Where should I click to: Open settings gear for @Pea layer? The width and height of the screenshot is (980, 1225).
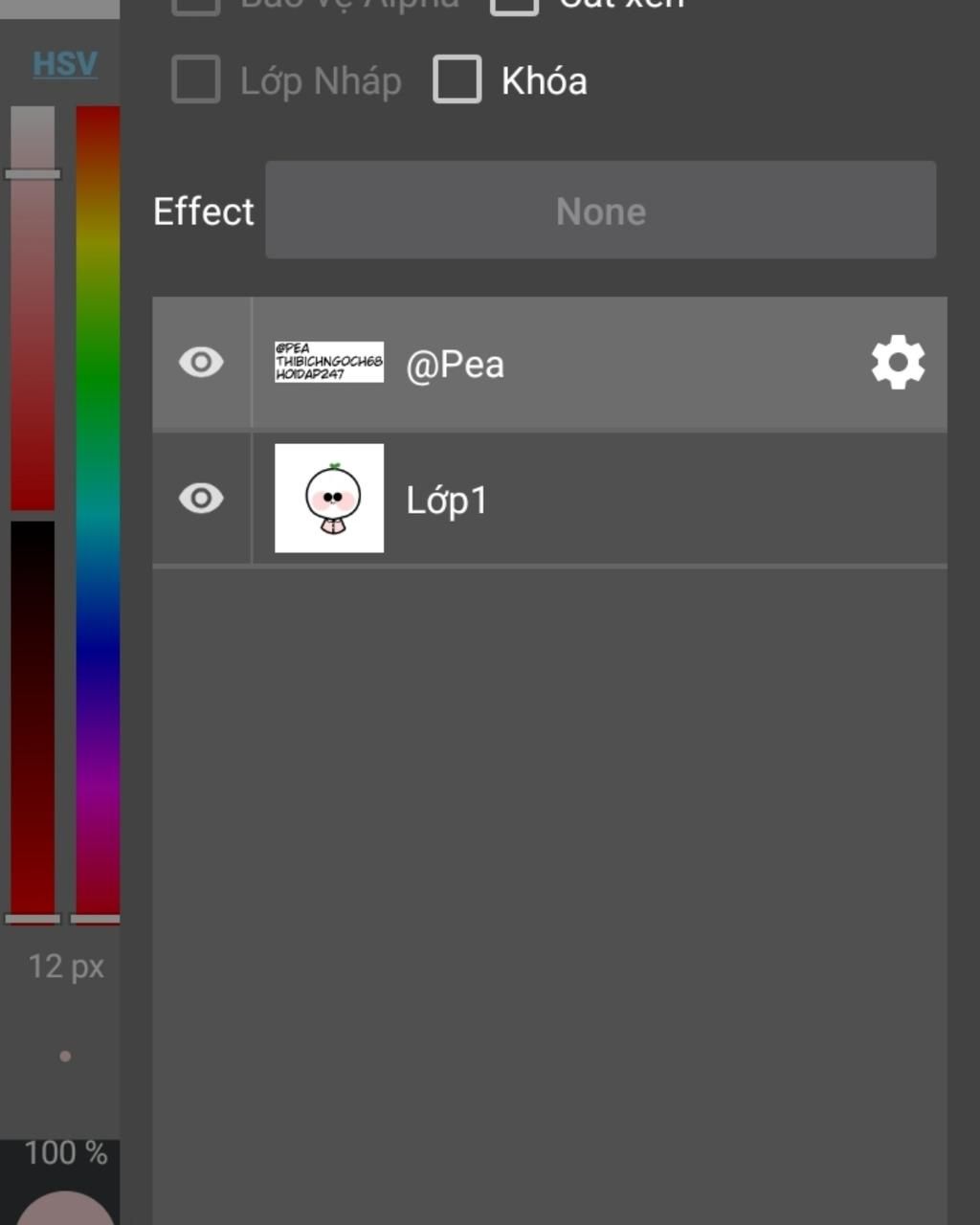tap(898, 363)
